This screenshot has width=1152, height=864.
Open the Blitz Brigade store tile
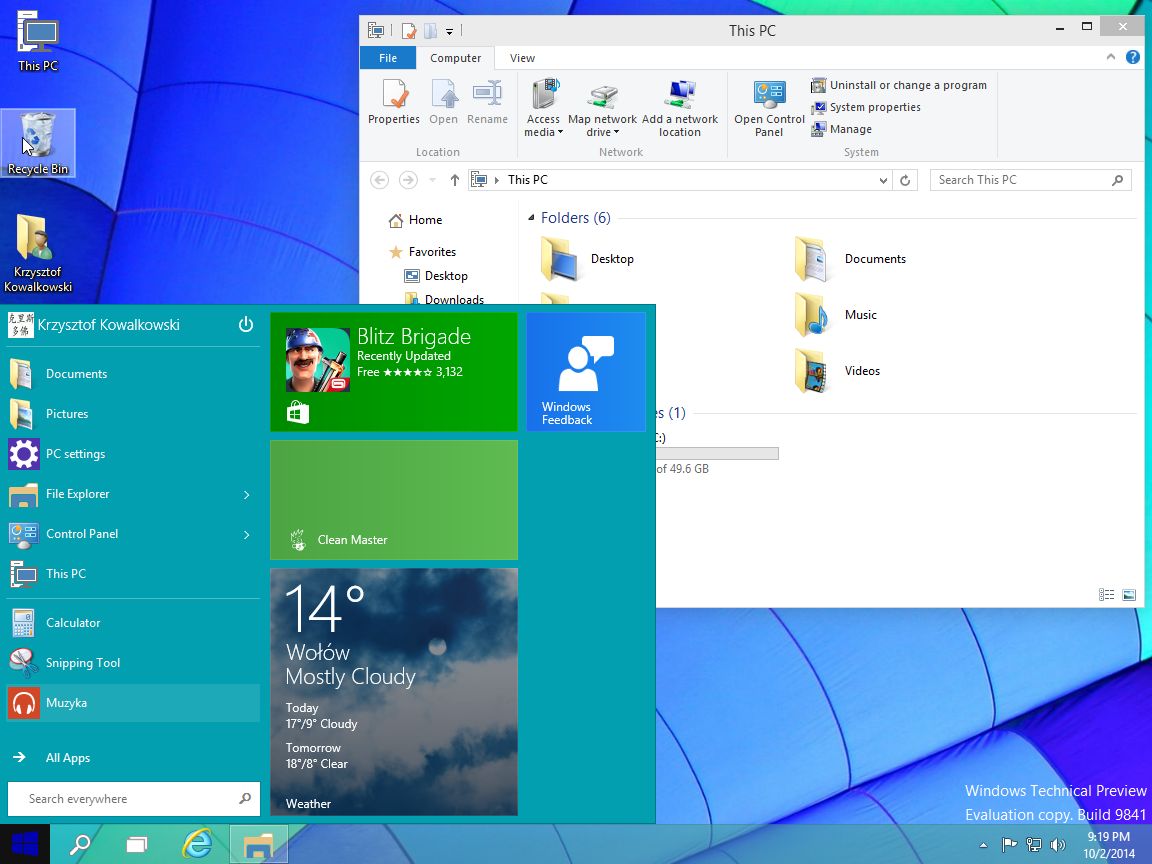pos(394,372)
